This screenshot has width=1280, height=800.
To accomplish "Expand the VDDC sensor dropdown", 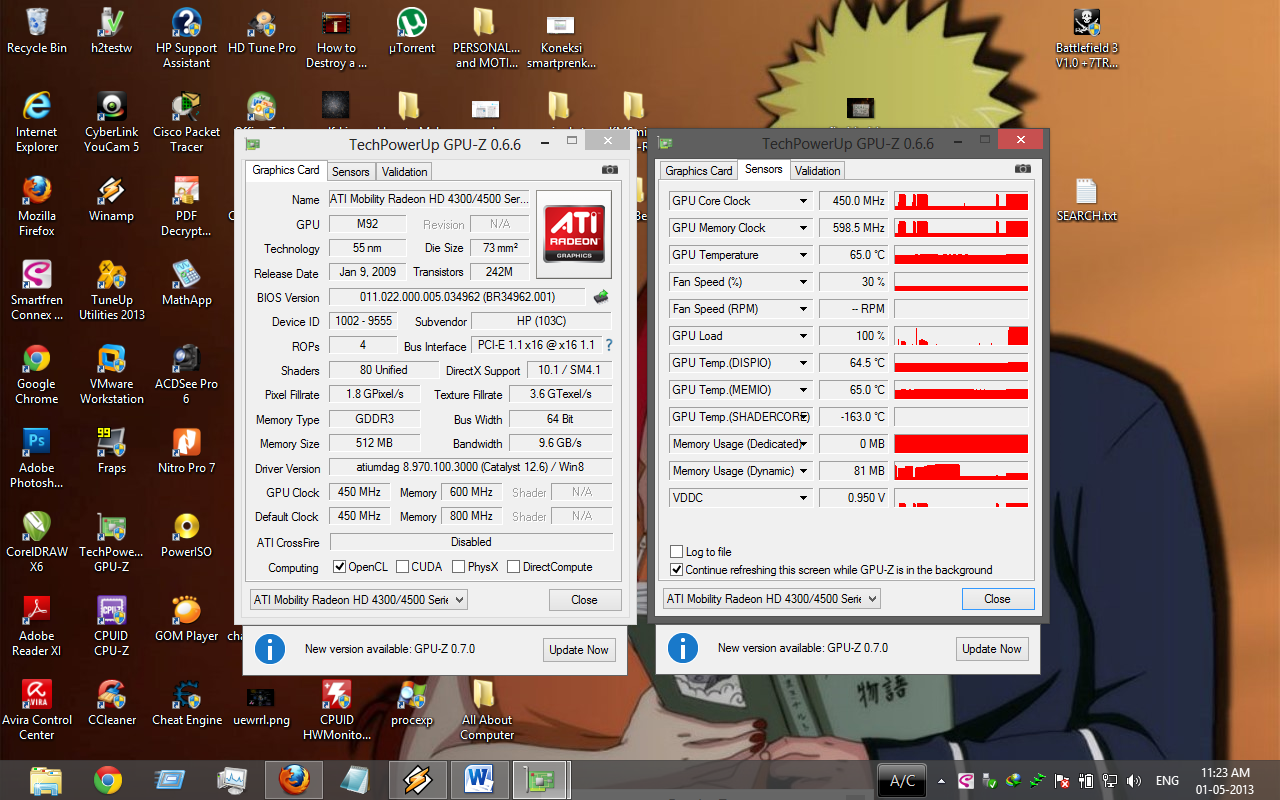I will [x=802, y=498].
